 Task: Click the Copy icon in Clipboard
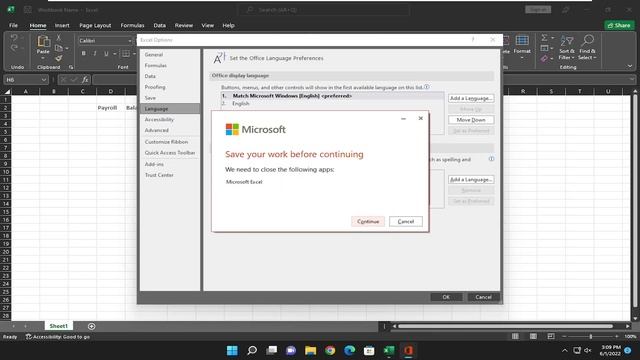[59, 48]
